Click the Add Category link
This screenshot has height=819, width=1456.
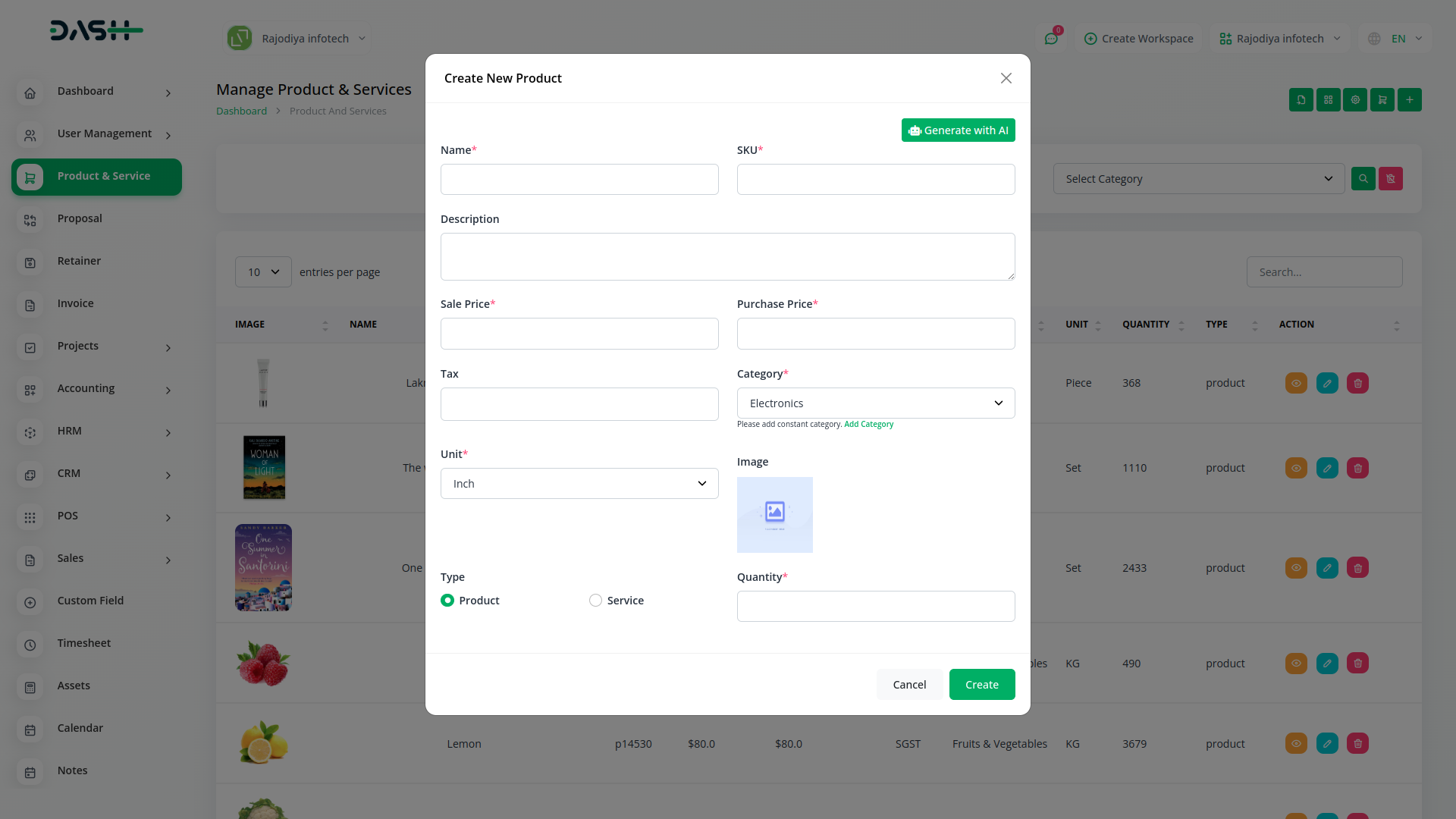coord(868,425)
